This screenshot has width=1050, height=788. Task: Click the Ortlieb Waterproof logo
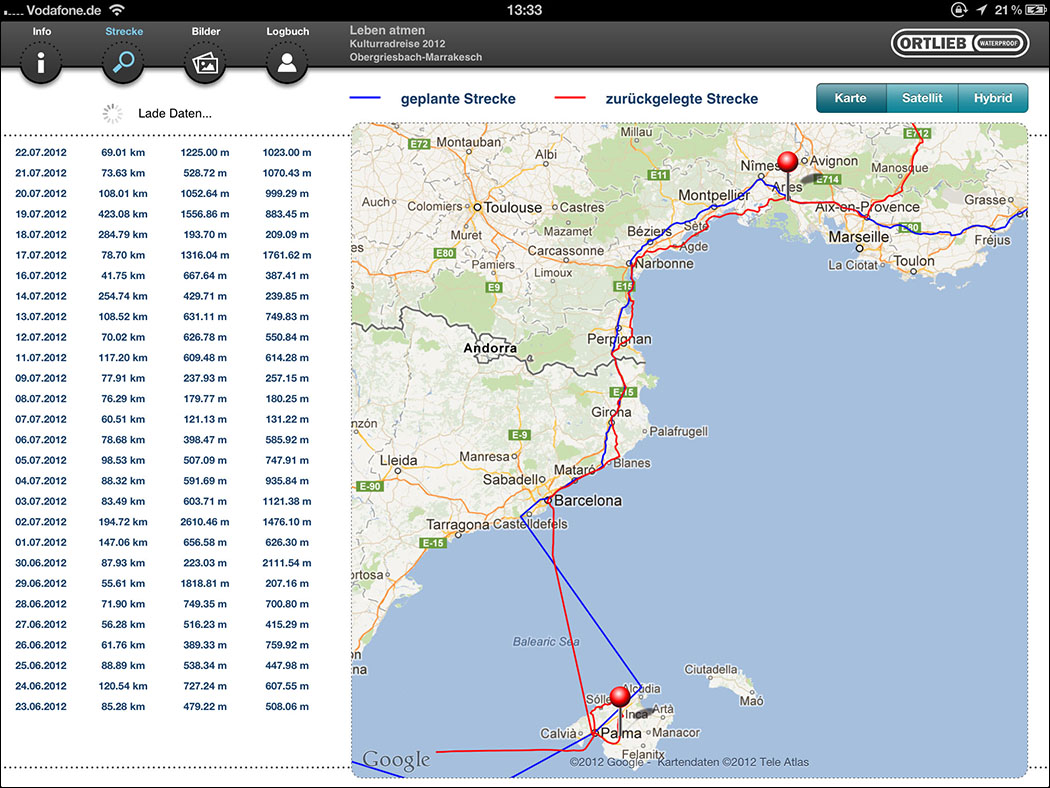coord(959,45)
